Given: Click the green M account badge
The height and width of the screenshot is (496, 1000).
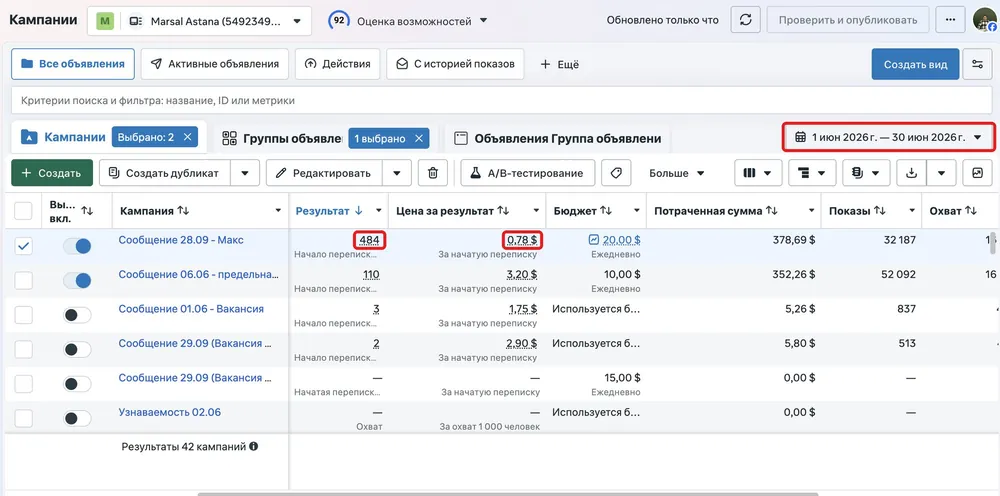Looking at the screenshot, I should point(105,21).
